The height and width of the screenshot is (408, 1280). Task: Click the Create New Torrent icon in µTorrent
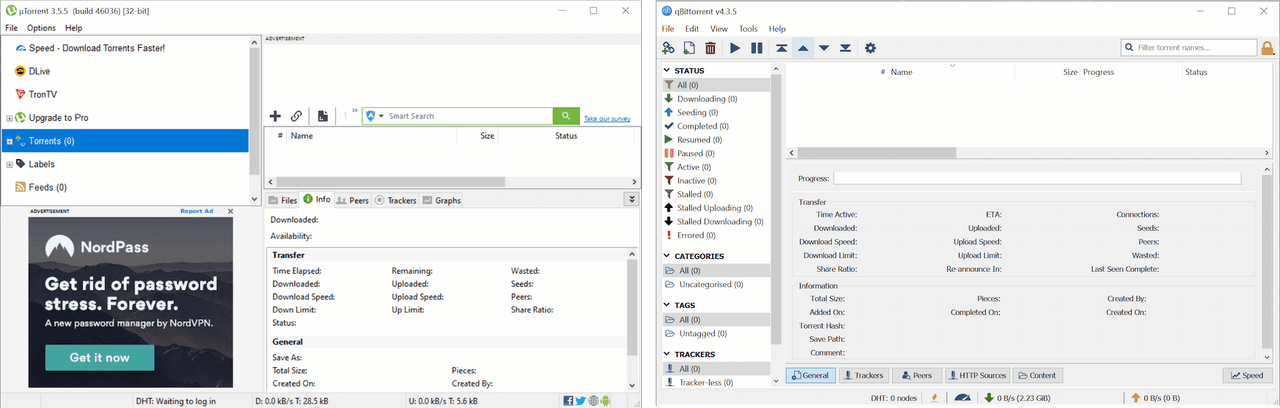[323, 116]
